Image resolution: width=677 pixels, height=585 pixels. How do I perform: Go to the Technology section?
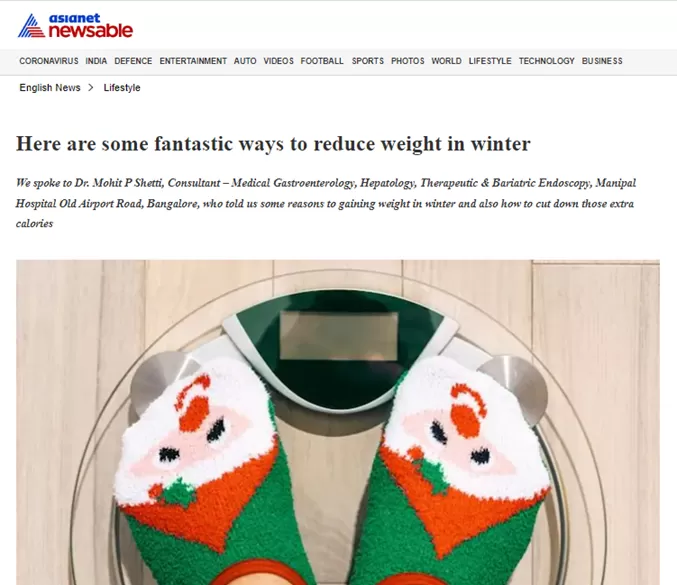tap(547, 61)
